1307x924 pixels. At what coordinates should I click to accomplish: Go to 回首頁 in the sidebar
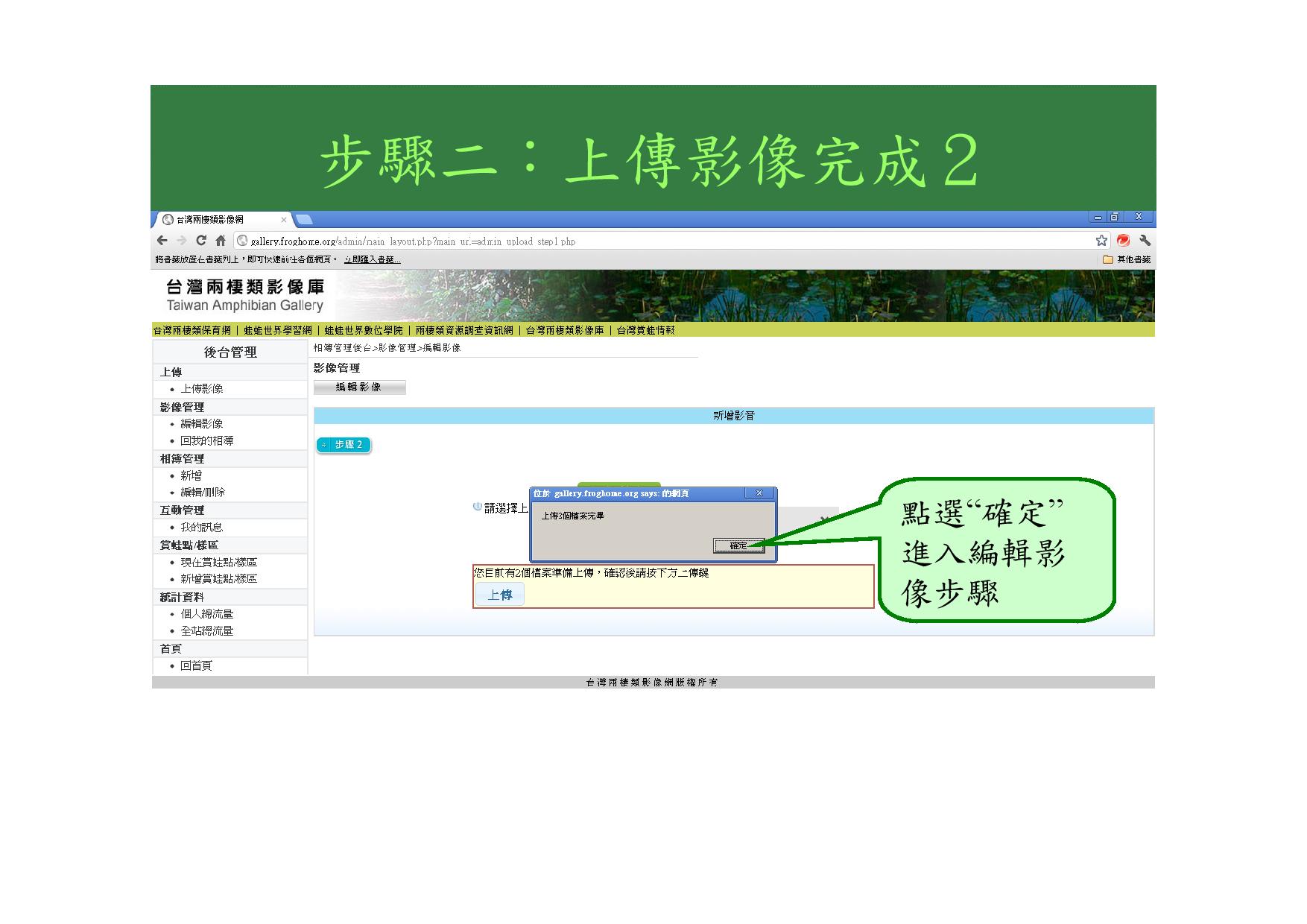click(x=197, y=665)
